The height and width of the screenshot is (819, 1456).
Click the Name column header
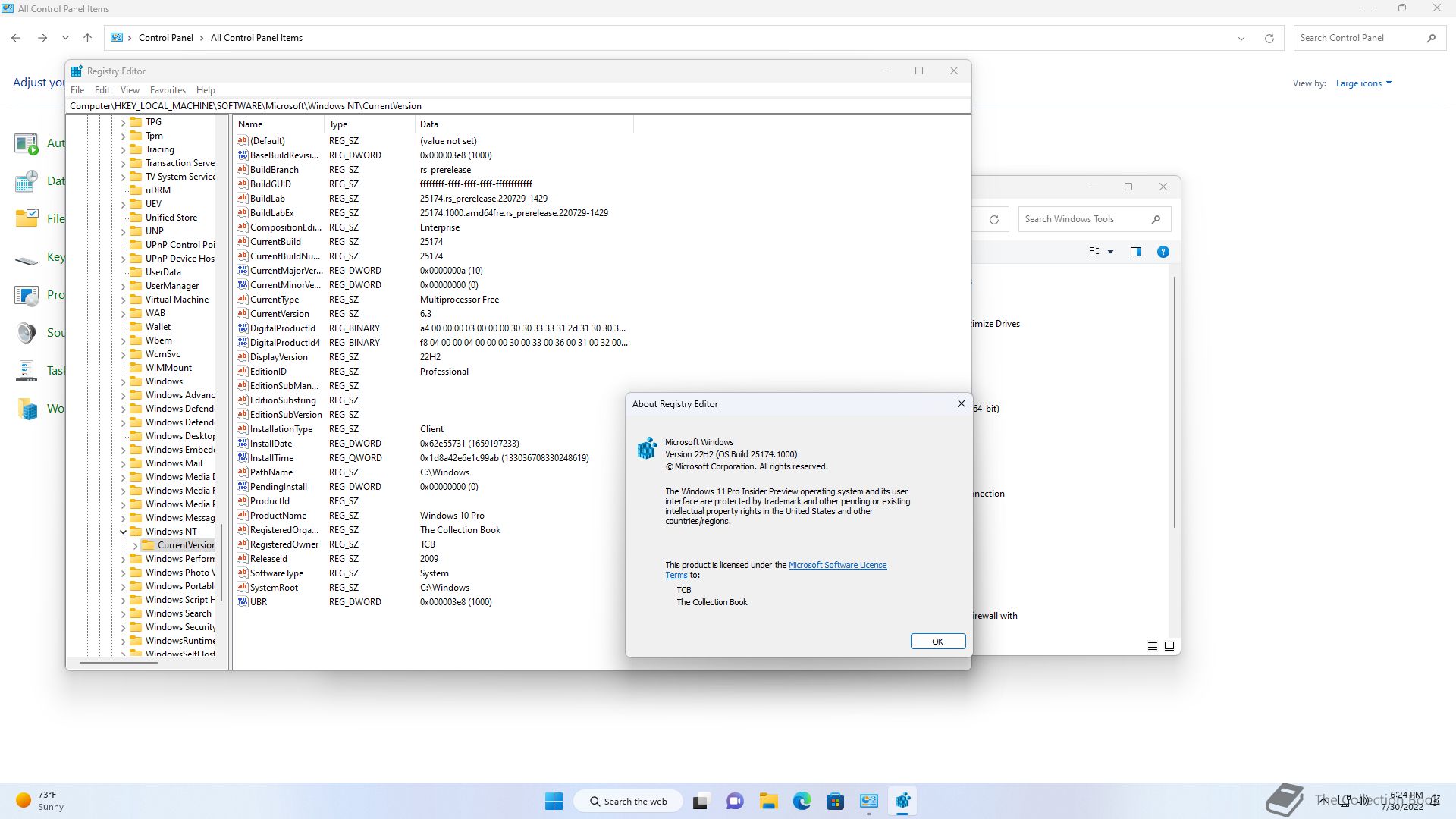279,124
